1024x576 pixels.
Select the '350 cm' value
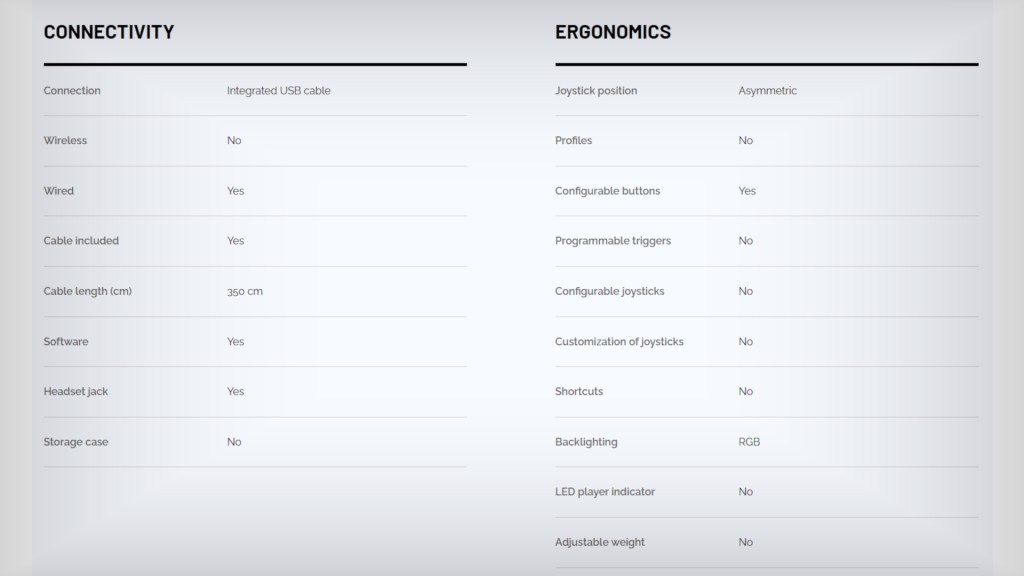[244, 292]
